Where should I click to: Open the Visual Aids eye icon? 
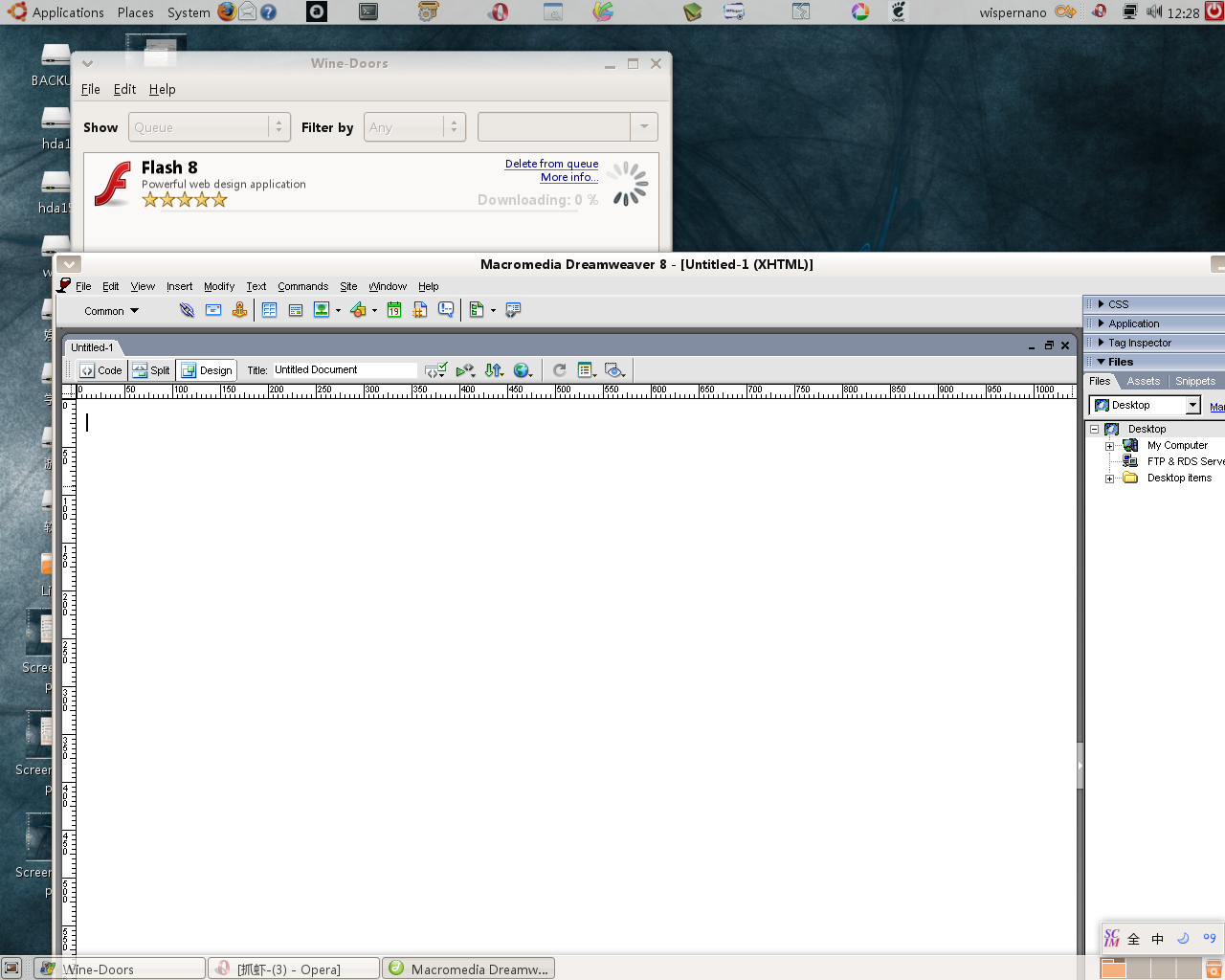[615, 370]
